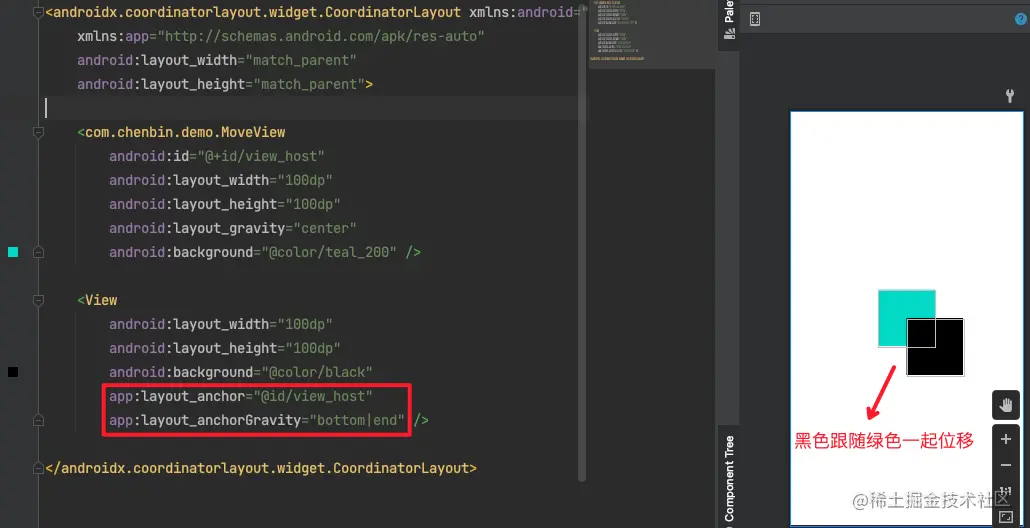Click the closing </androidx.coordinatorlayout...CoordinatorLayout> tag
This screenshot has width=1030, height=528.
[261, 468]
